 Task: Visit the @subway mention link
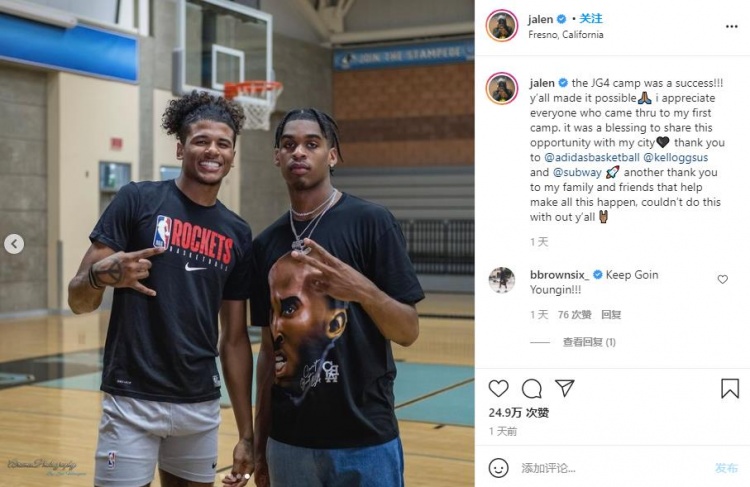coord(577,172)
